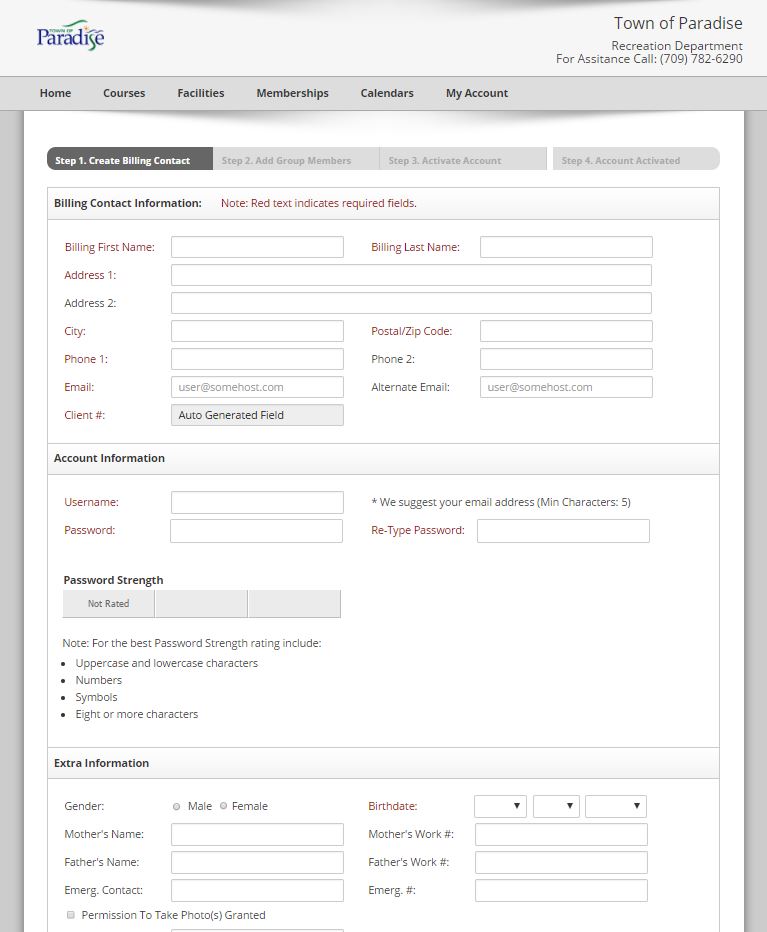Select the Male gender radio button
Viewport: 767px width, 932px height.
(177, 806)
